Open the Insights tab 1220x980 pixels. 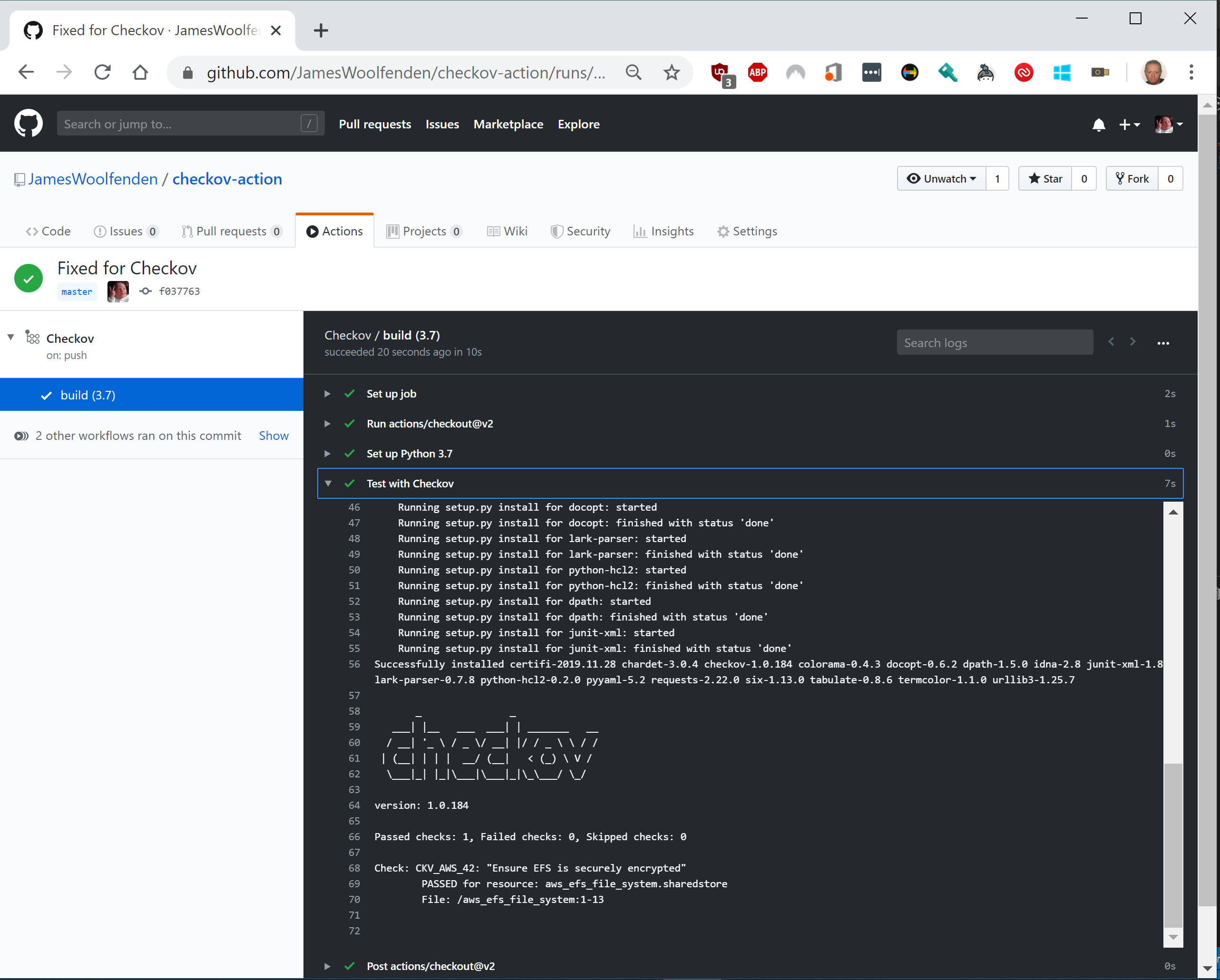pos(663,232)
